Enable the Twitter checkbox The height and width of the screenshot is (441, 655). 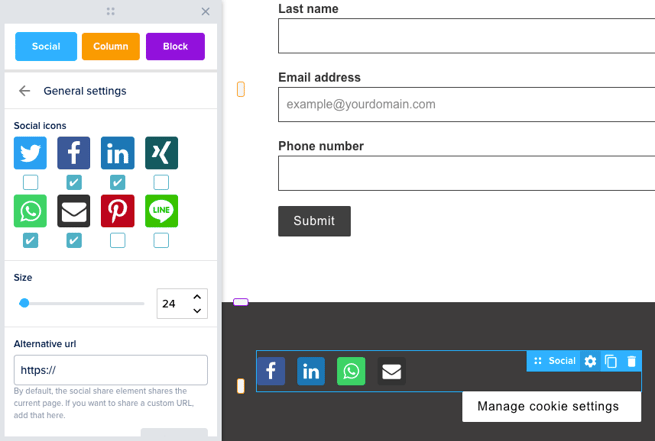coord(31,182)
